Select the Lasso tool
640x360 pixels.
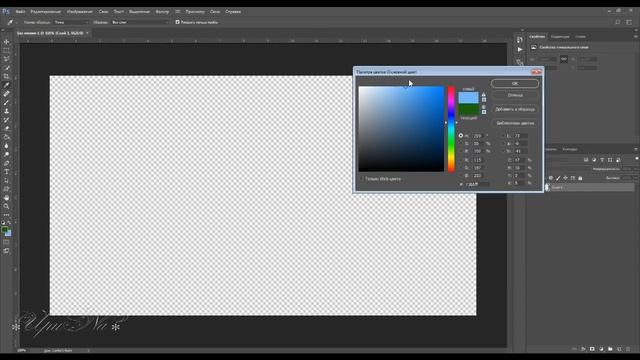tap(7, 59)
